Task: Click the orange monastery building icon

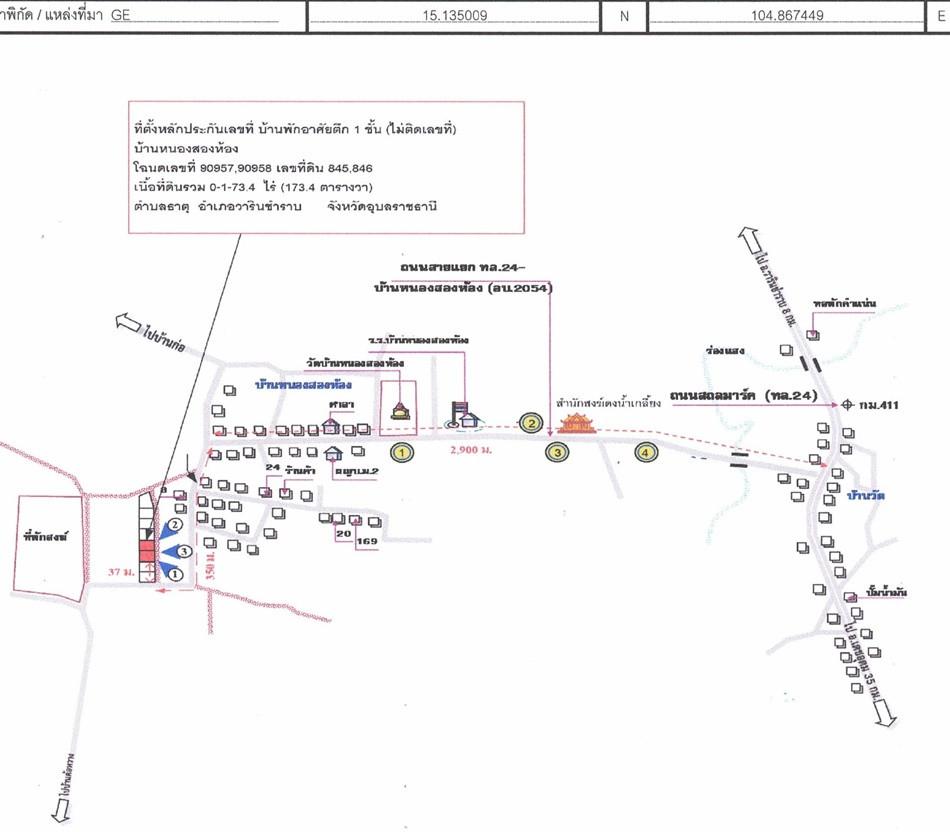Action: click(576, 424)
